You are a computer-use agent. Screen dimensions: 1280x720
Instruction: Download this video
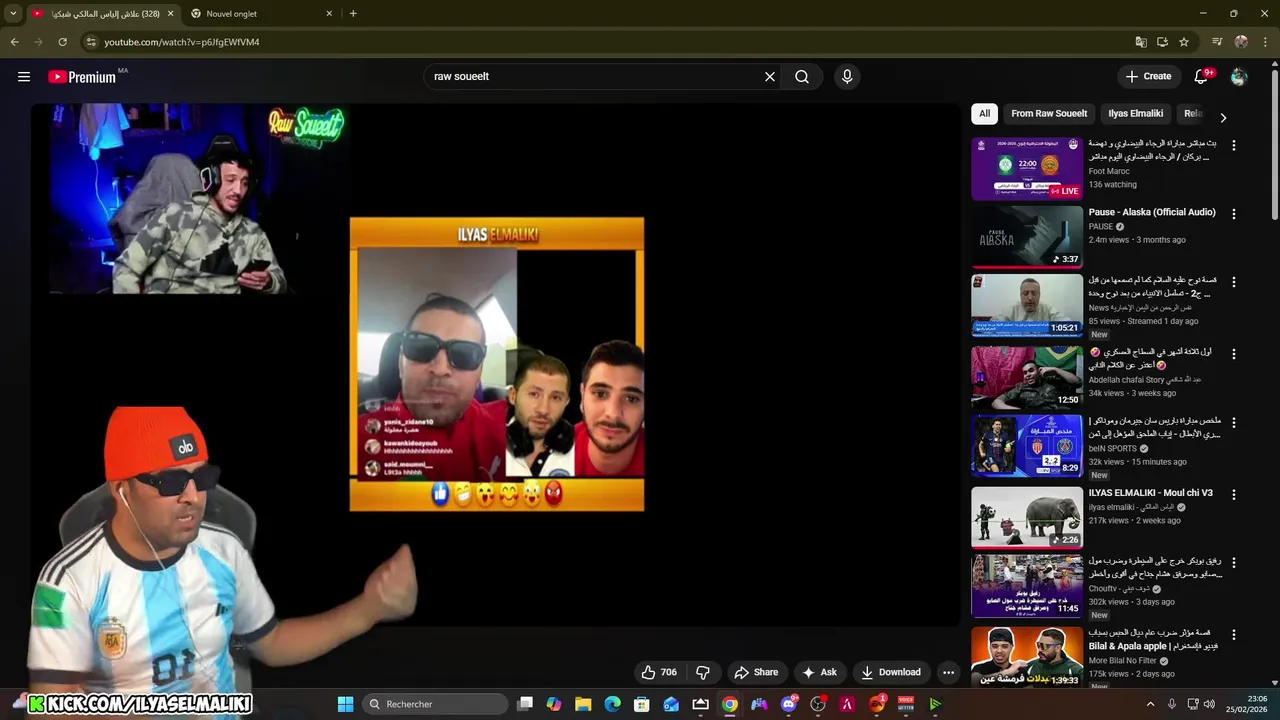pyautogui.click(x=891, y=672)
